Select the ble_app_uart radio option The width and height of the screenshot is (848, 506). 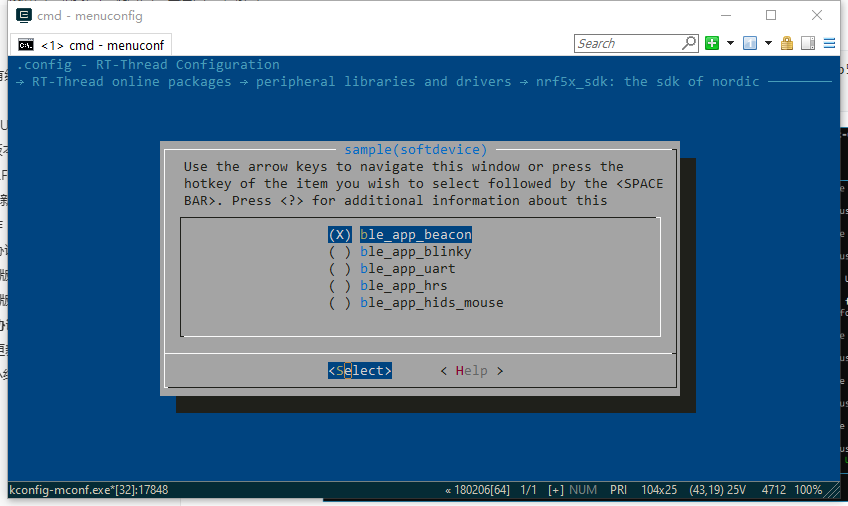[x=407, y=268]
